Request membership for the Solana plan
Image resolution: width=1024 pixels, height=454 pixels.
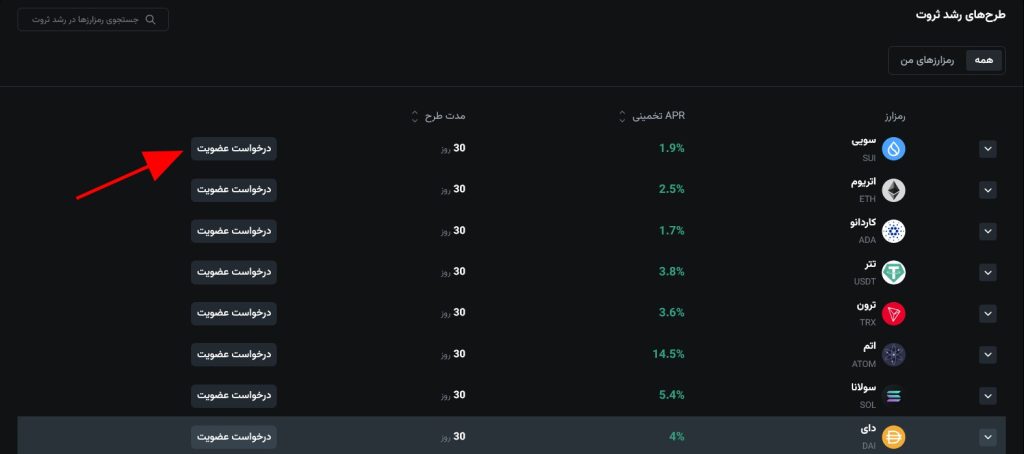click(233, 395)
